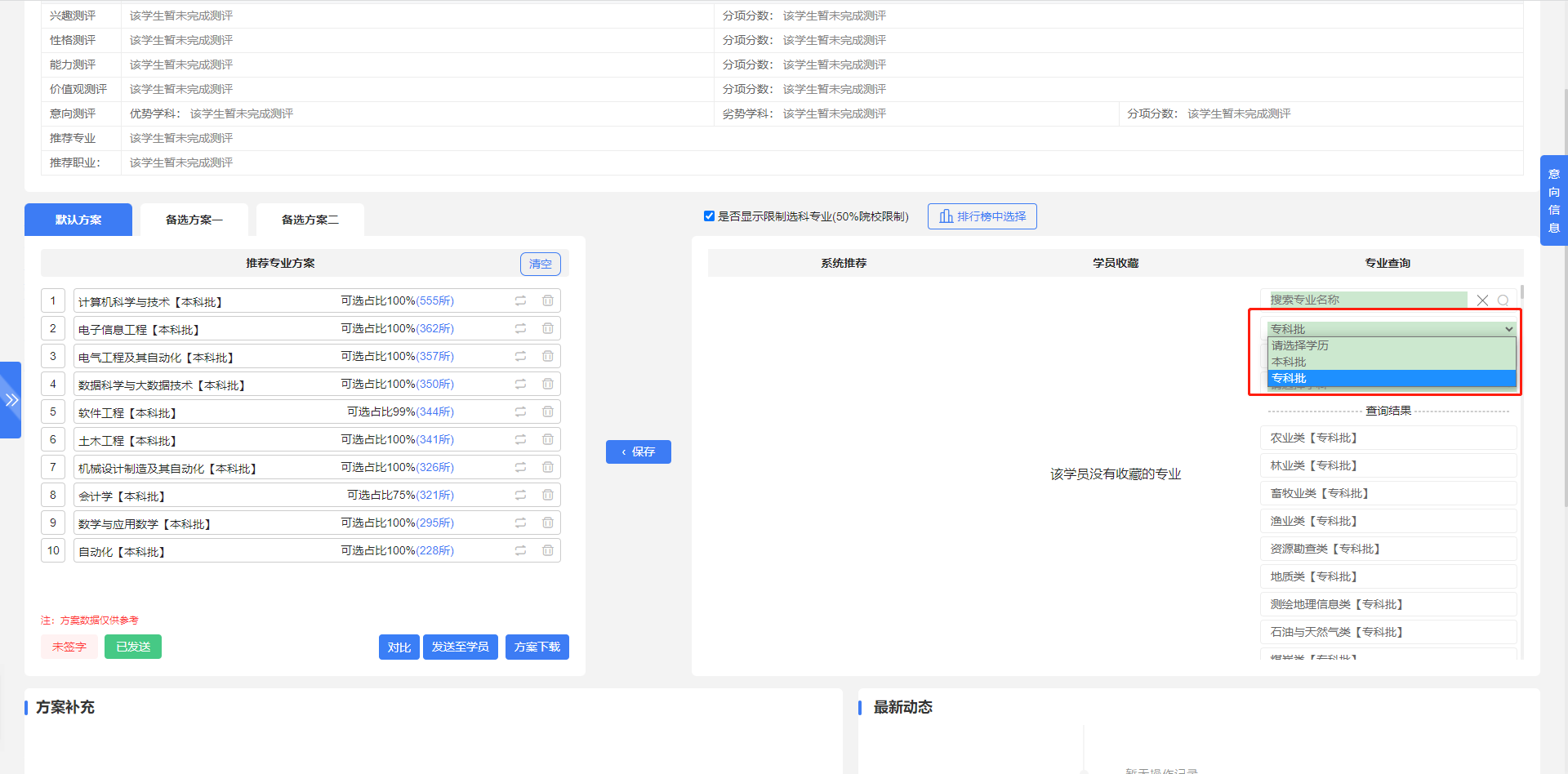Refresh 电子信息工程 using its swap icon

click(521, 328)
